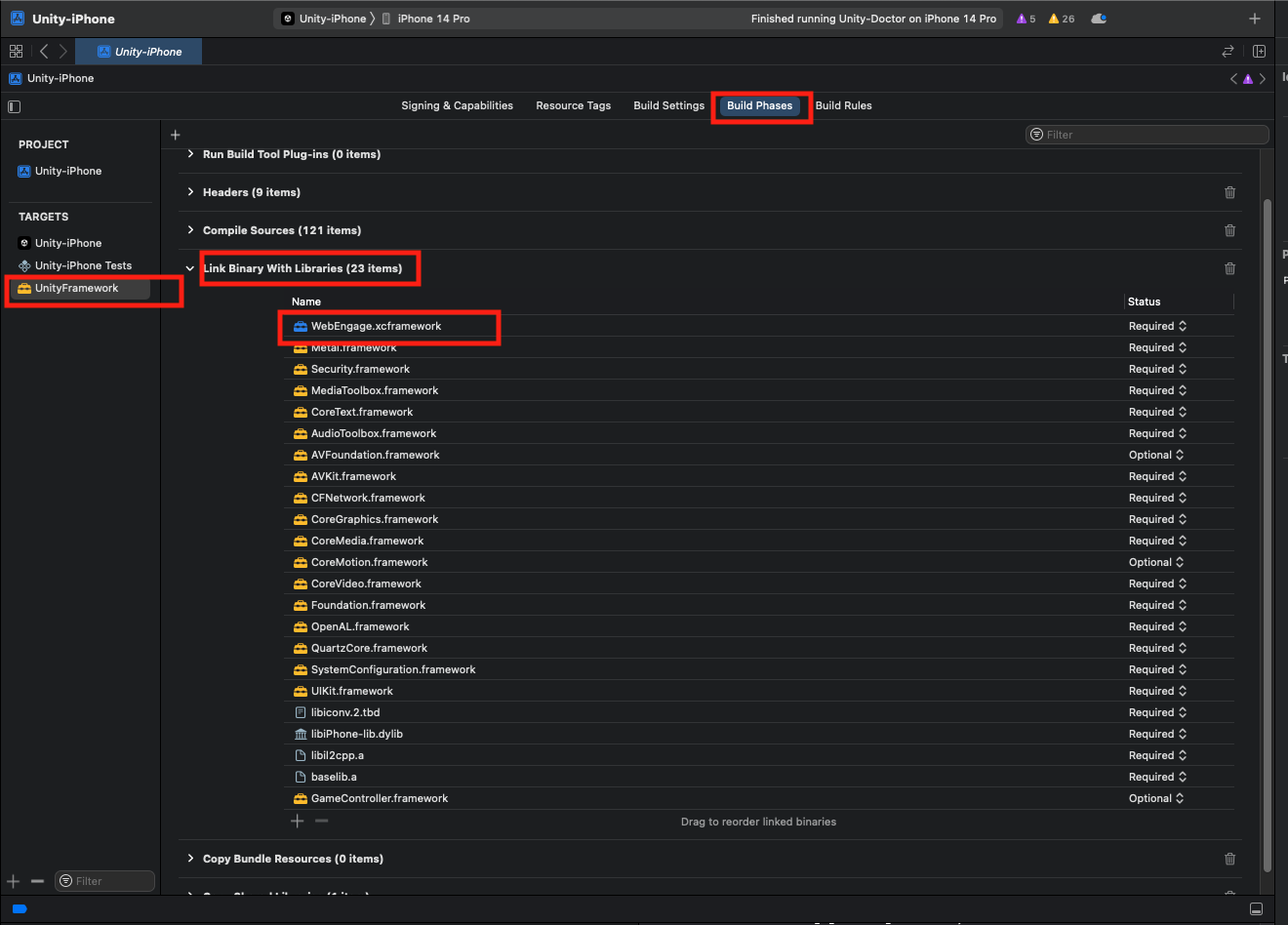Screen dimensions: 1288x925
Task: Switch to Build Settings tab
Action: click(668, 105)
